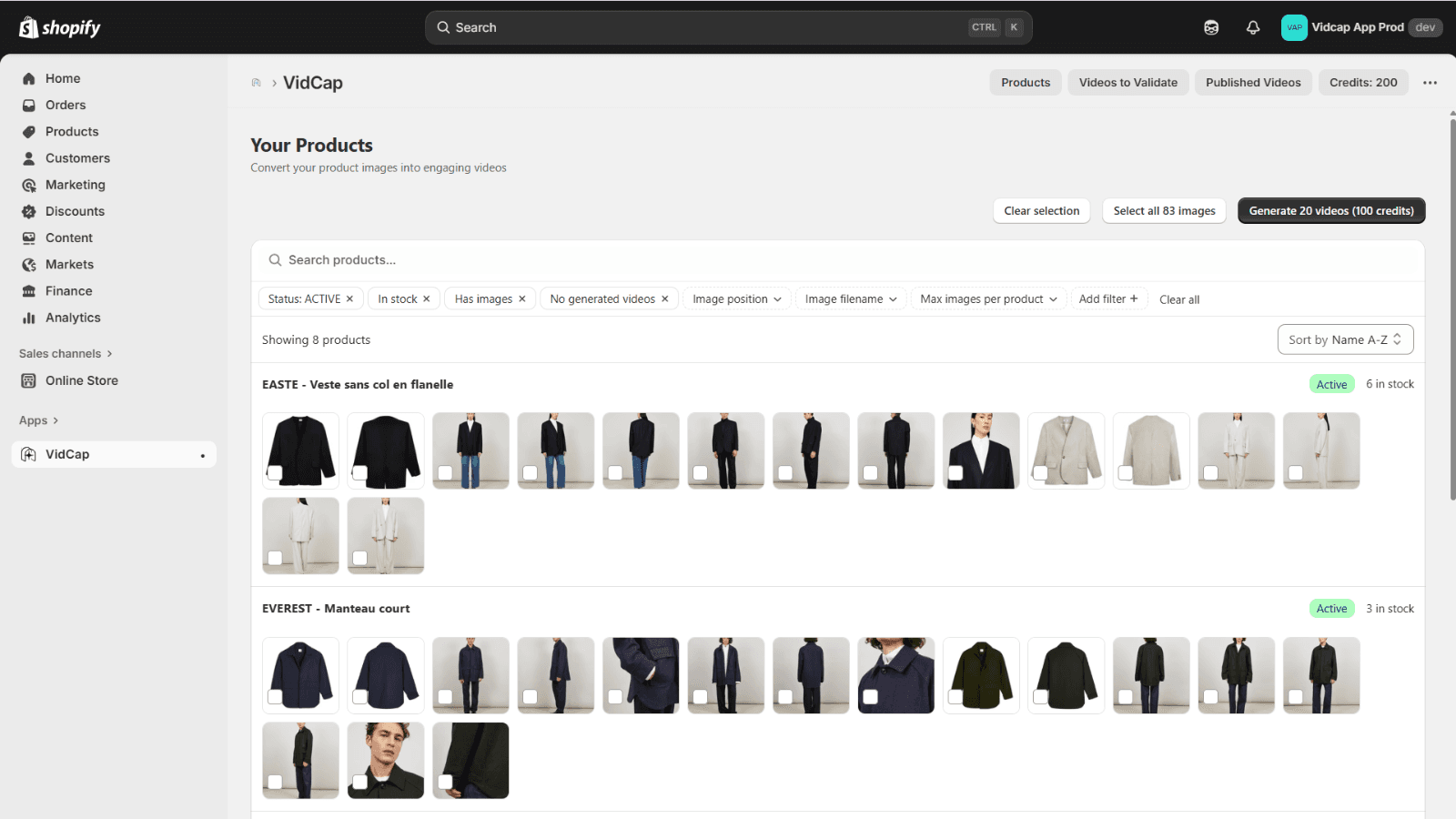Open the Products tab in VidCap header
1456x819 pixels.
pyautogui.click(x=1026, y=83)
